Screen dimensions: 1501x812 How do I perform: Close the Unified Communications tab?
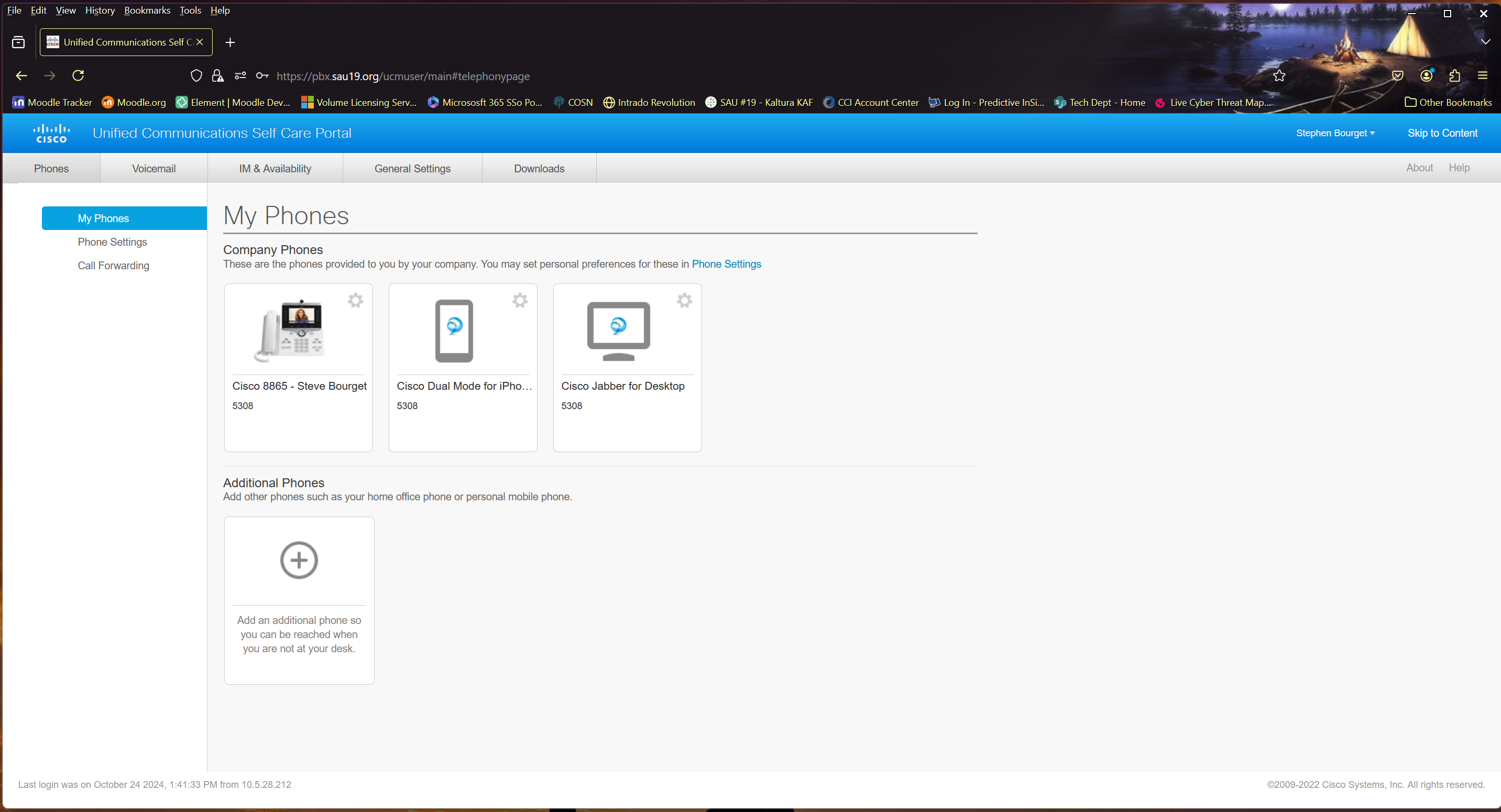click(200, 42)
